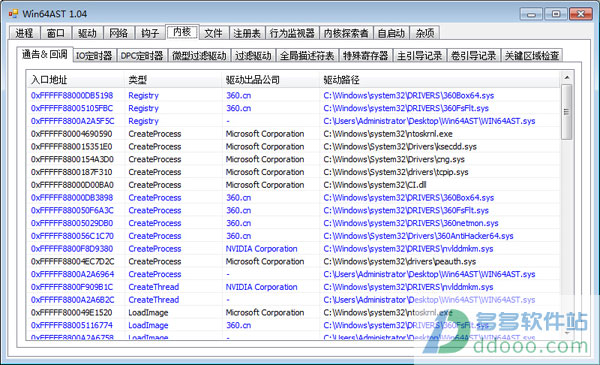The image size is (600, 365).
Task: Click the vertical scrollbar thumb
Action: pyautogui.click(x=567, y=112)
